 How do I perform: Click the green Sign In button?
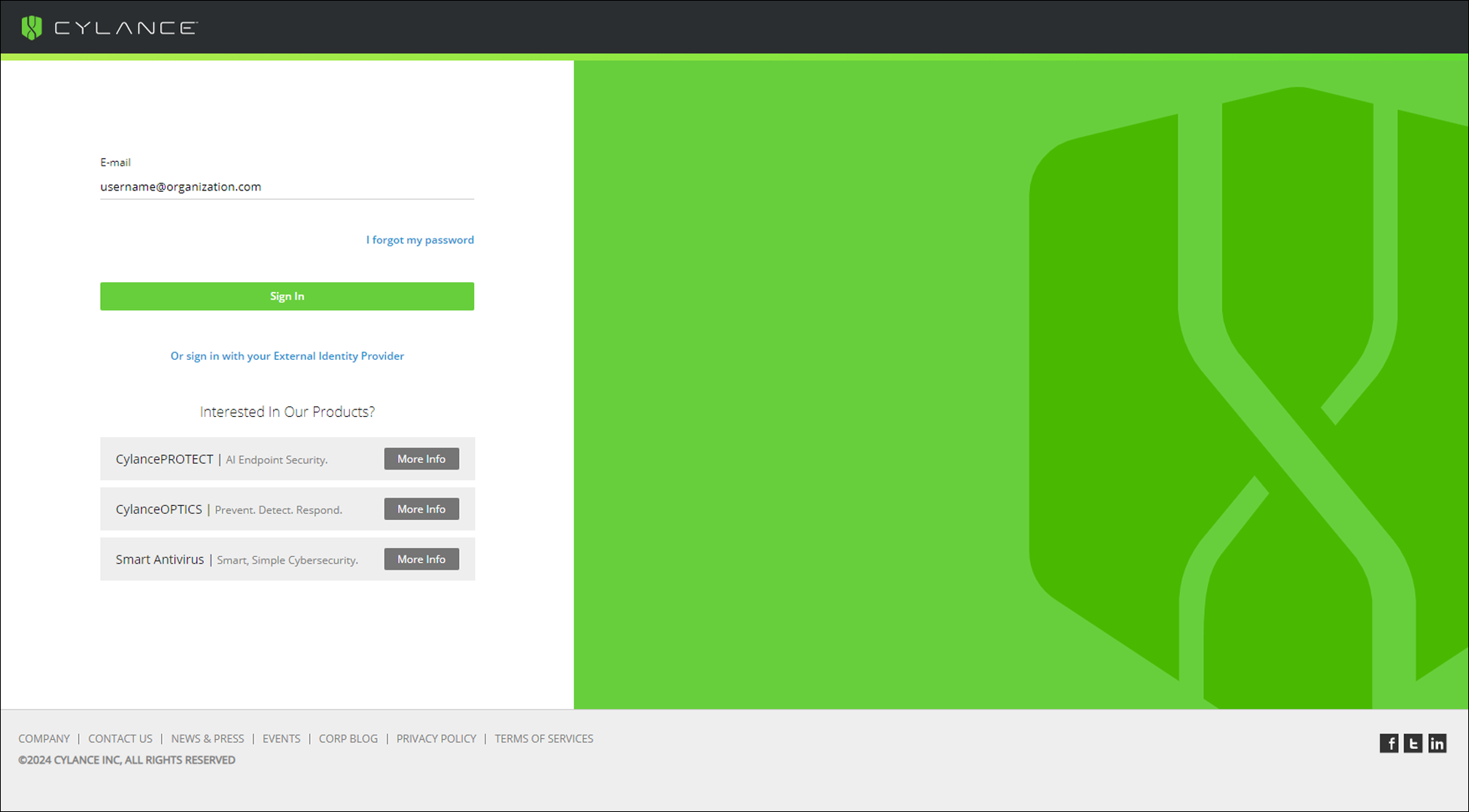tap(287, 297)
